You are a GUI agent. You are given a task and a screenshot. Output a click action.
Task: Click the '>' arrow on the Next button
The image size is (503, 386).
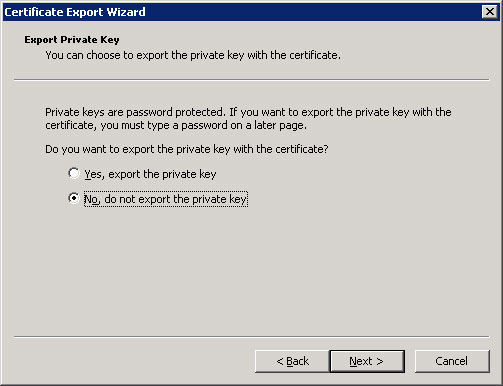380,361
